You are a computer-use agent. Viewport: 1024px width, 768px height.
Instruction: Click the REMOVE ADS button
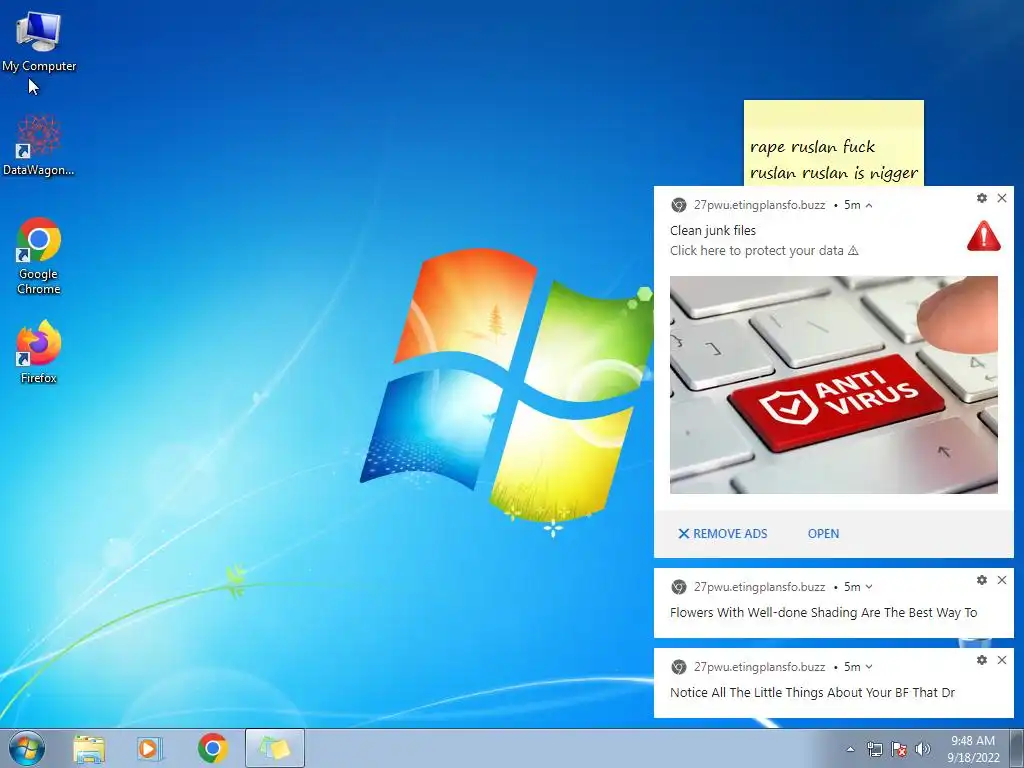click(x=722, y=534)
